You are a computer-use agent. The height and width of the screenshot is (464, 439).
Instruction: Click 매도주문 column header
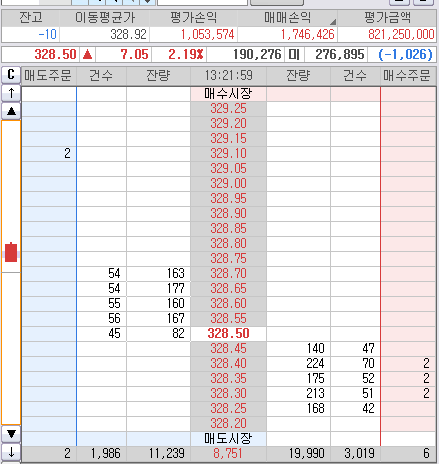48,75
